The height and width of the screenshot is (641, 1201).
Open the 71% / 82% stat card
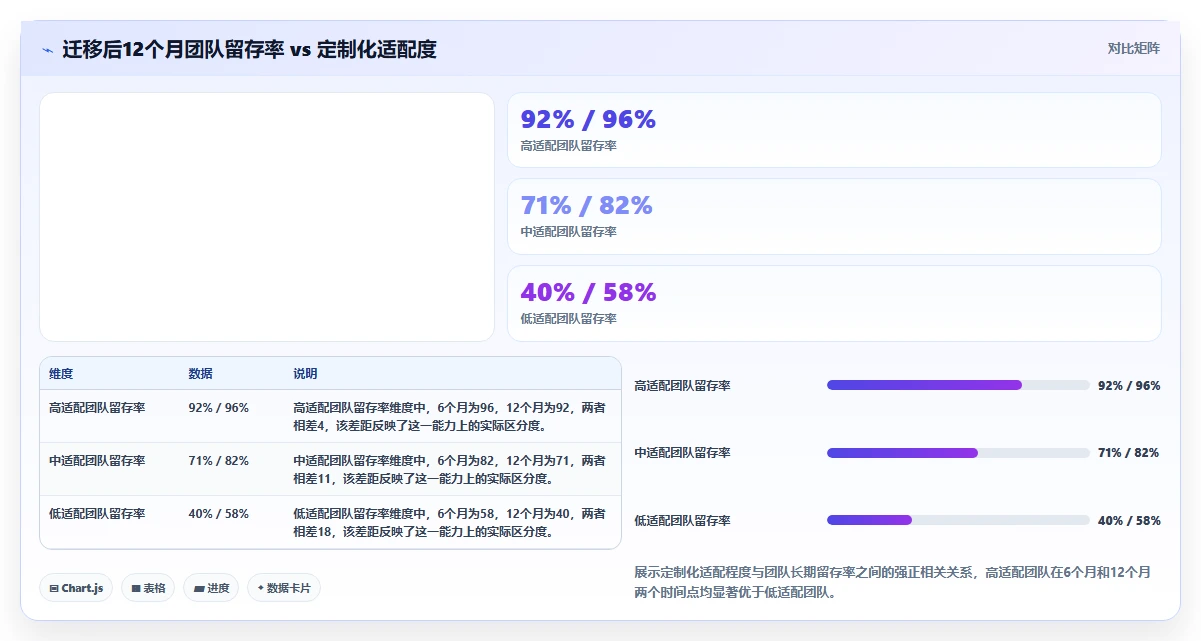(834, 217)
